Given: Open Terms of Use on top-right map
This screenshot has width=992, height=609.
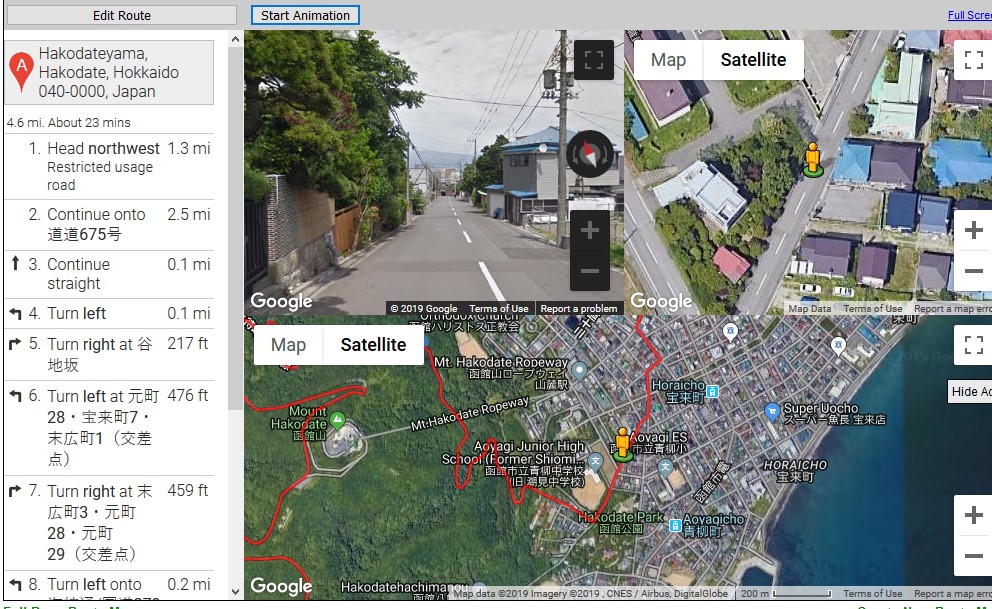Looking at the screenshot, I should pos(872,309).
